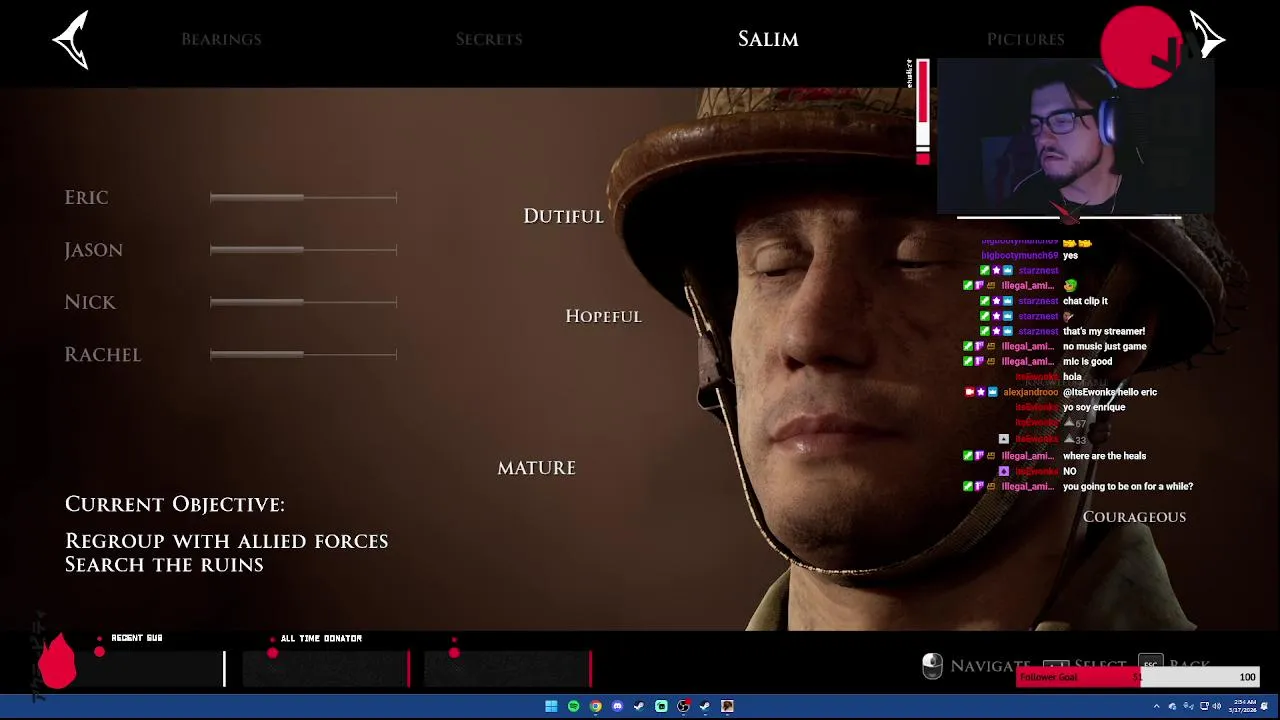The width and height of the screenshot is (1280, 720).
Task: Click the left arrow navigation icon
Action: (71, 40)
